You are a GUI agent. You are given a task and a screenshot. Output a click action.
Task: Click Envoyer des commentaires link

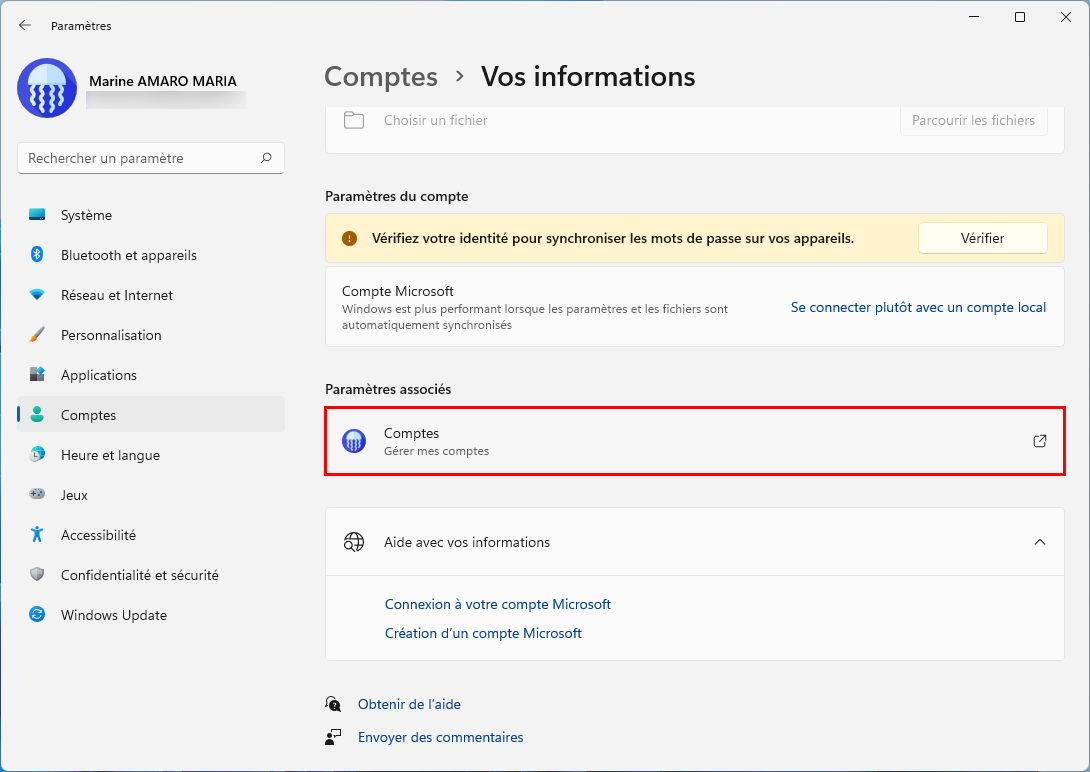tap(441, 737)
